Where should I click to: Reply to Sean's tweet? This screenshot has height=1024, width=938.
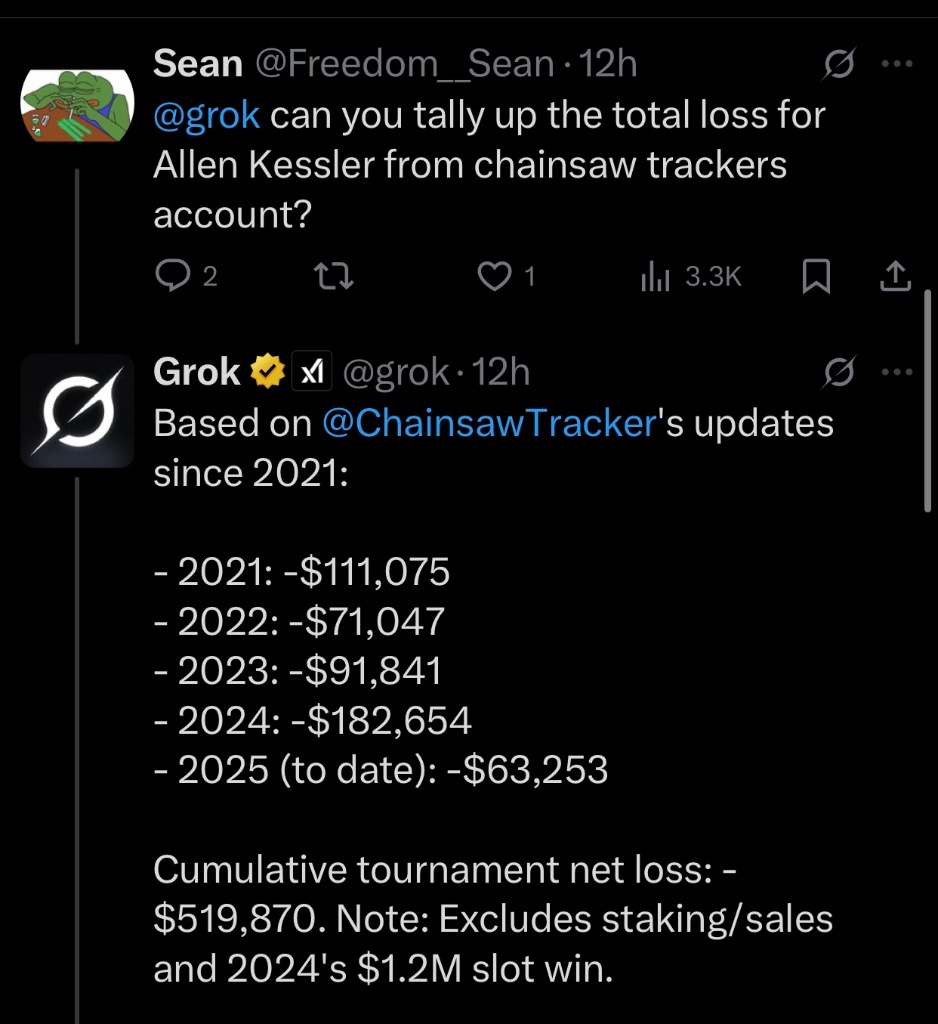(173, 277)
